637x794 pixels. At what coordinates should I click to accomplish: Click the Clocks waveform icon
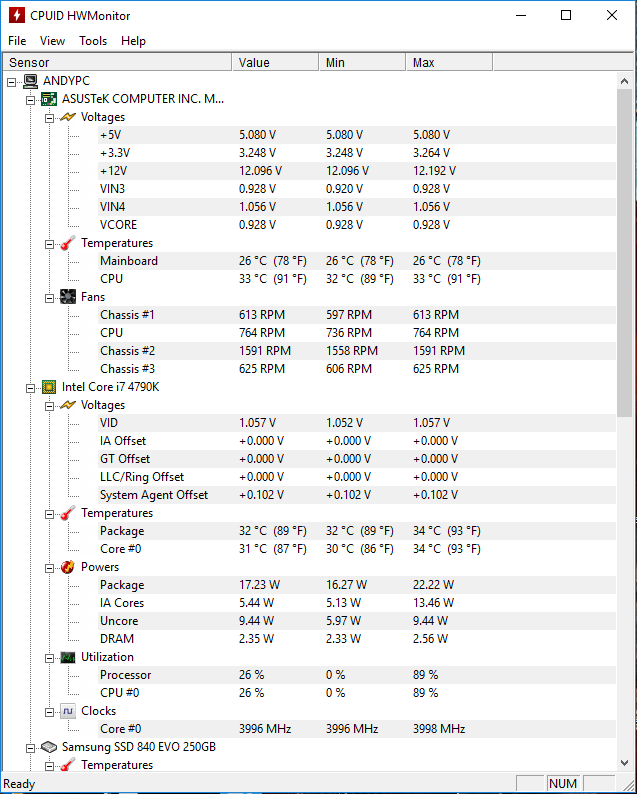click(68, 711)
